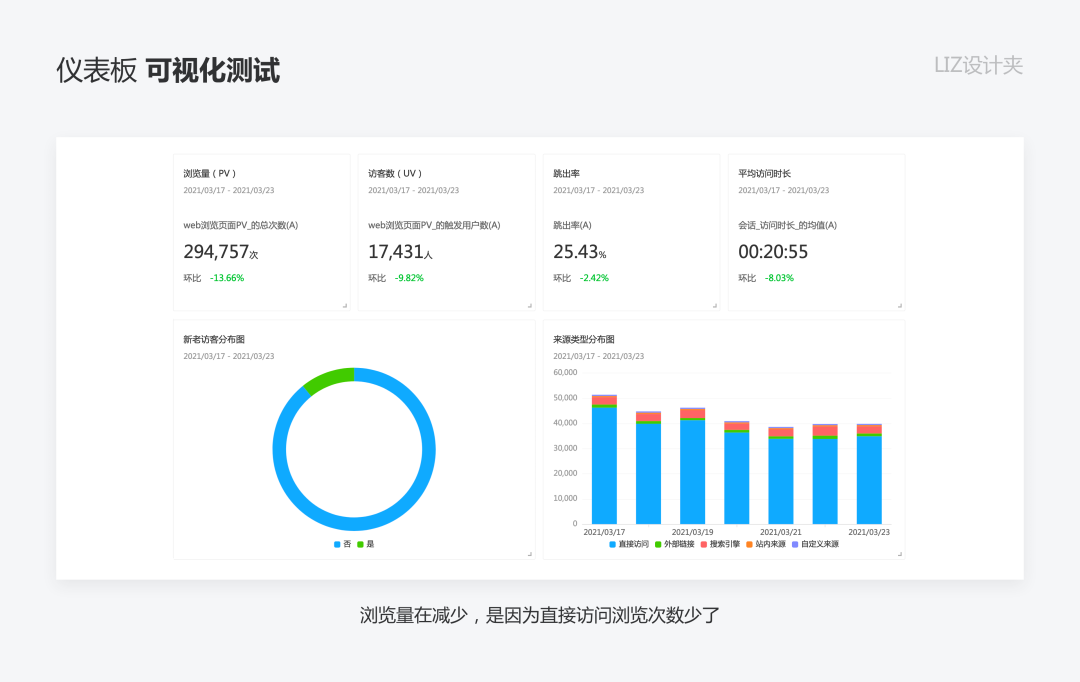Click the 17,431人 visitor count value

click(398, 251)
